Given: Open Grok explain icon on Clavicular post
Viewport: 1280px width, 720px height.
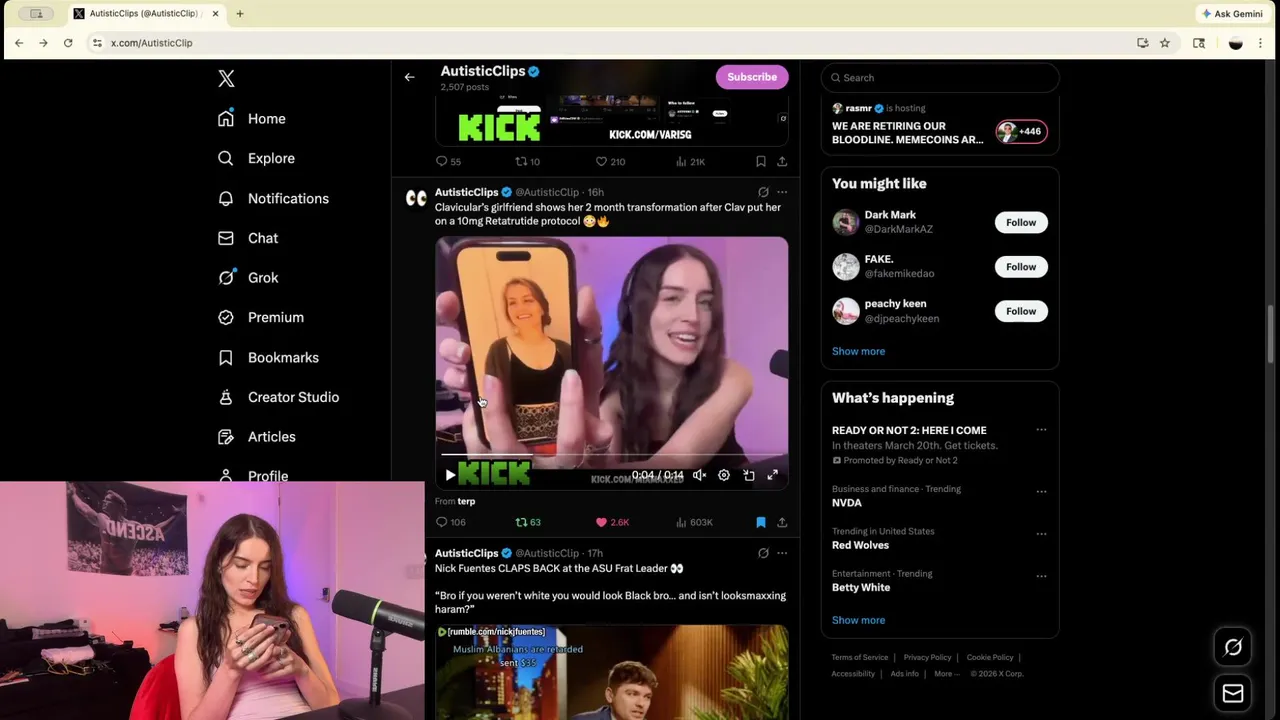Looking at the screenshot, I should [x=763, y=192].
